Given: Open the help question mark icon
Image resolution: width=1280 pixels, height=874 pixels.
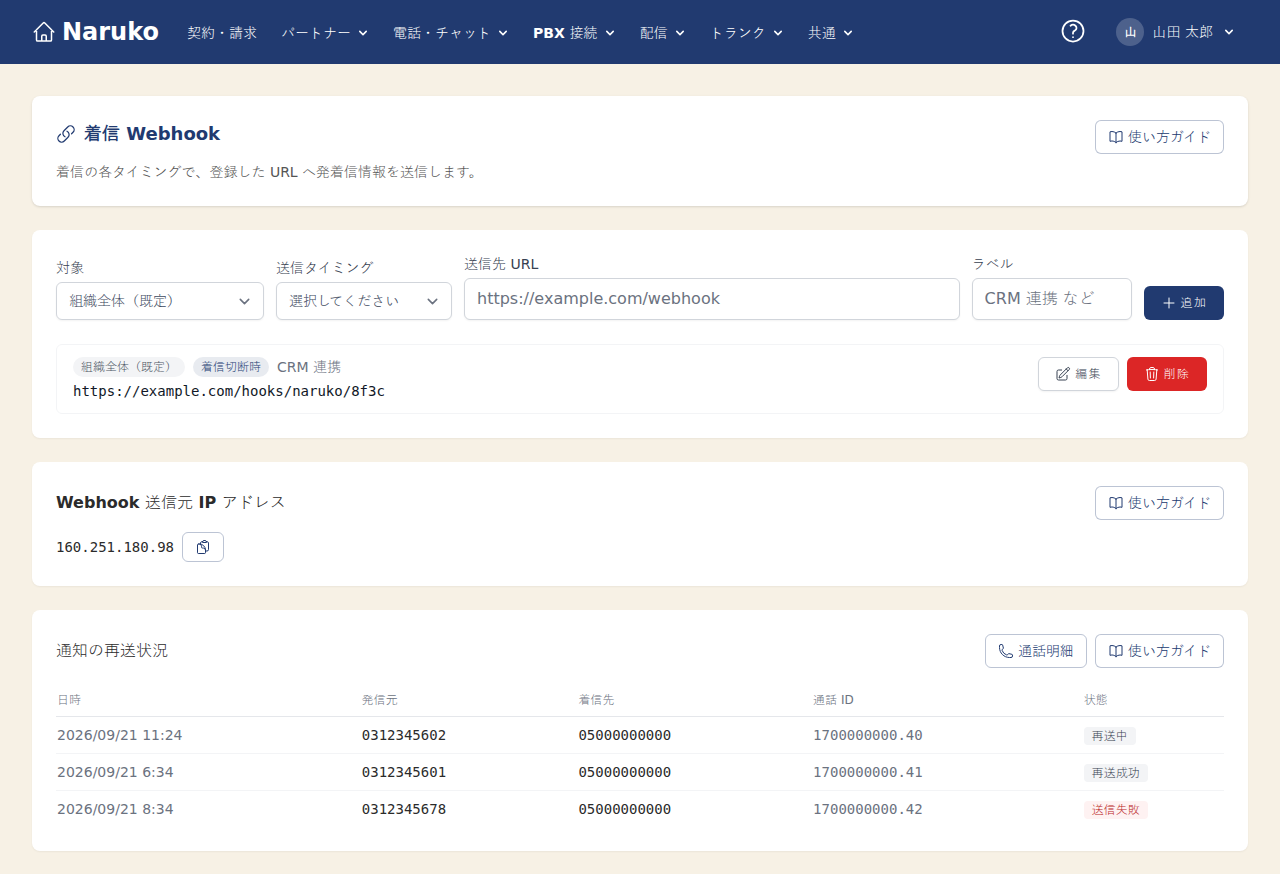Looking at the screenshot, I should (1073, 32).
